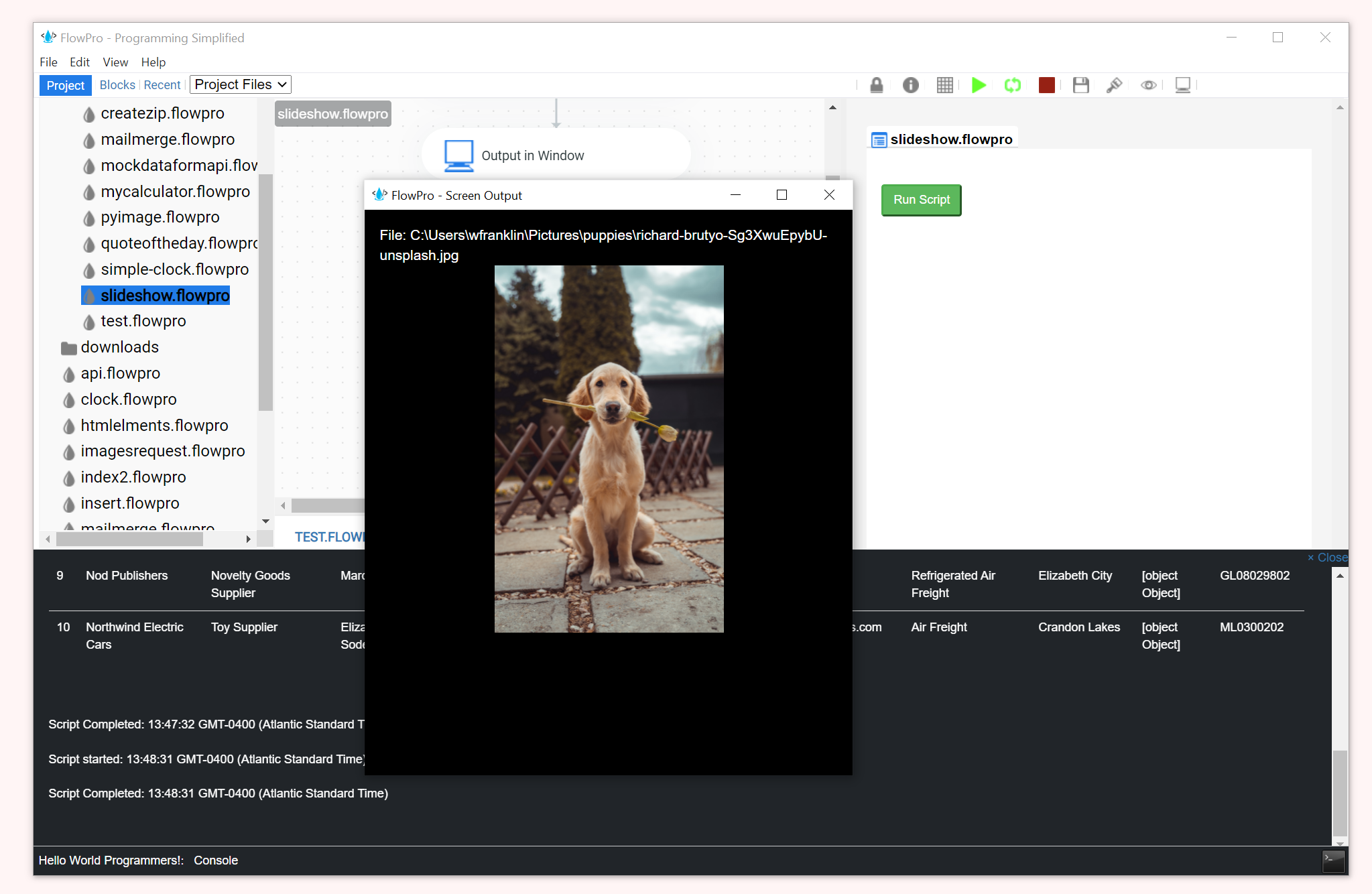Click the red Stop icon

(x=1046, y=85)
